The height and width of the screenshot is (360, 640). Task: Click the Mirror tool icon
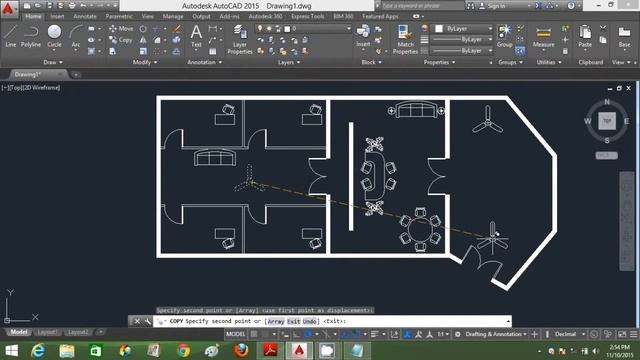coord(143,40)
